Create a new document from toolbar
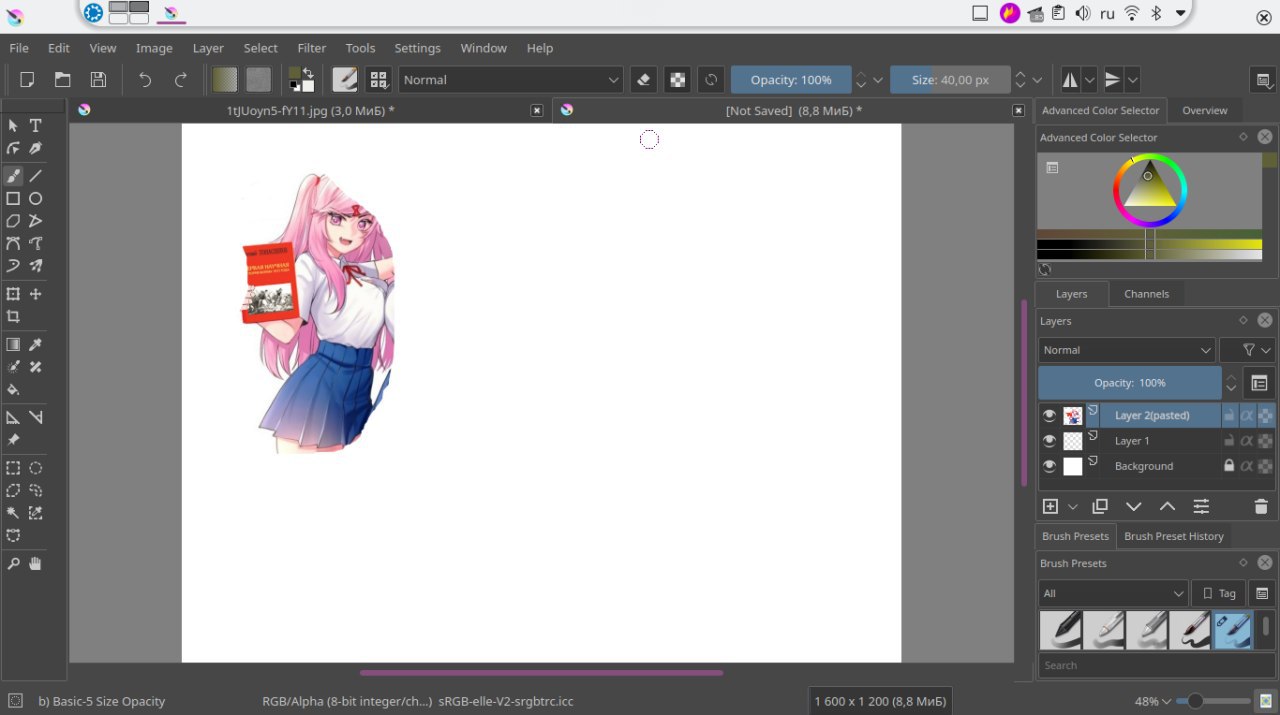The width and height of the screenshot is (1280, 715). [x=27, y=80]
